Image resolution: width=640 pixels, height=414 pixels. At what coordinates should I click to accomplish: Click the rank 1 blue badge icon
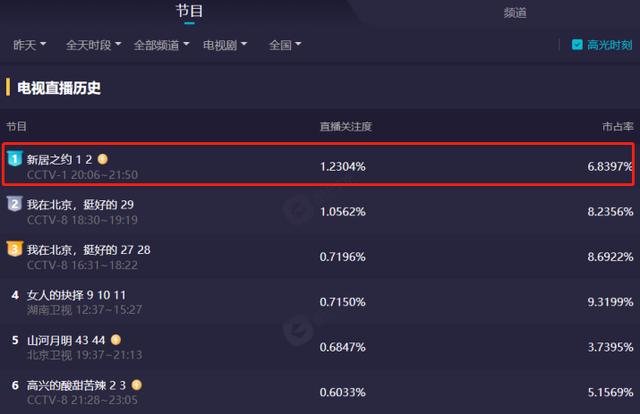[x=15, y=158]
